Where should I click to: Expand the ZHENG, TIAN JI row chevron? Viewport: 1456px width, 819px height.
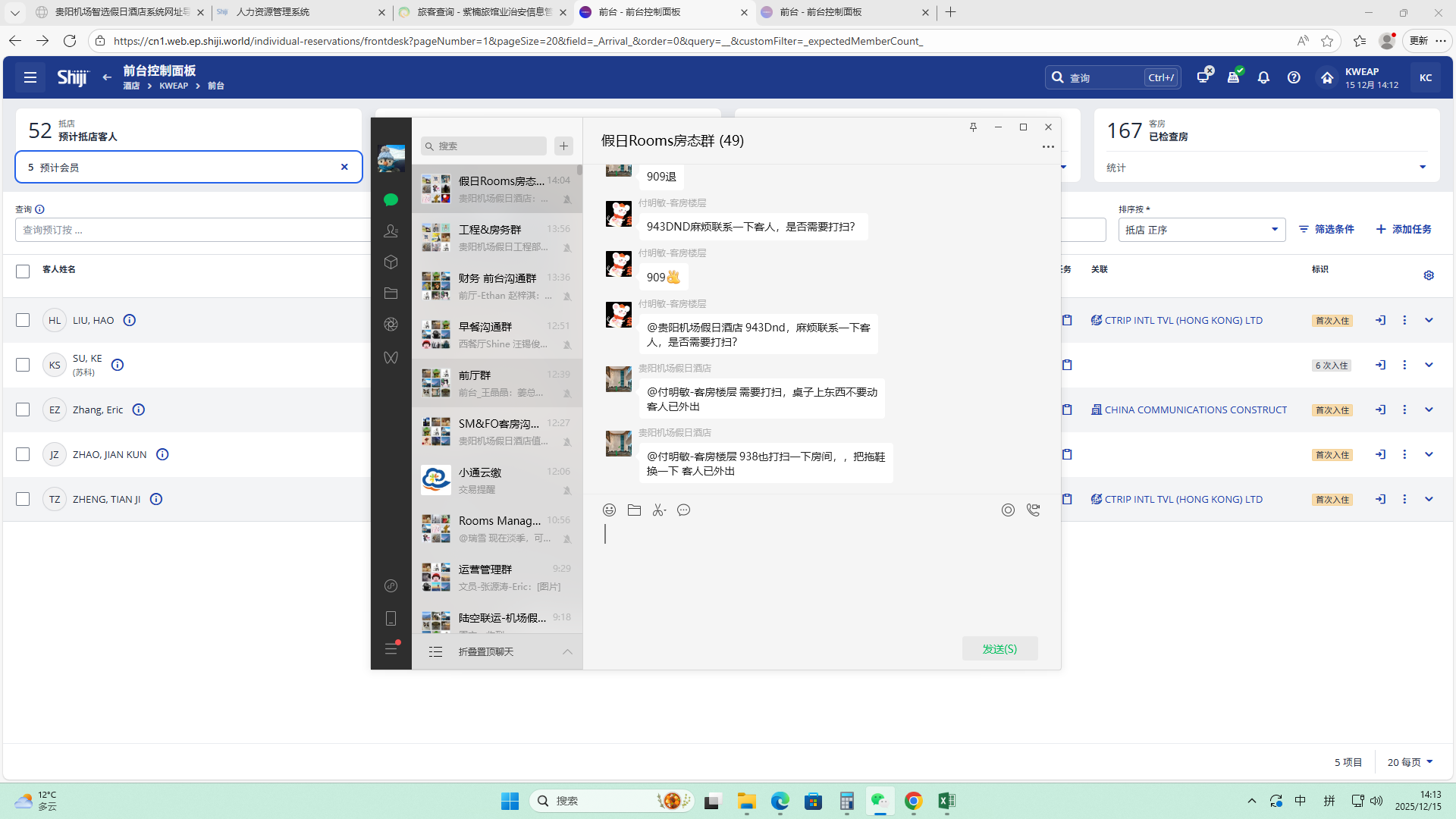pos(1429,499)
